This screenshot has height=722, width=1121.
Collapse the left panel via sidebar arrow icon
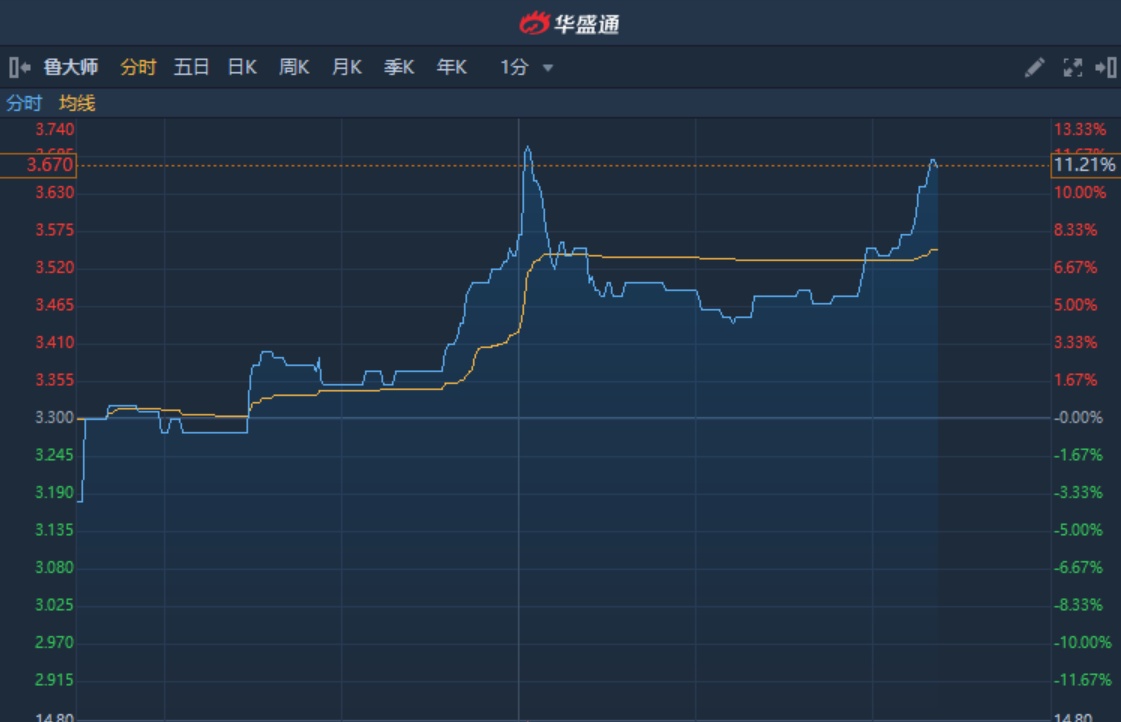19,67
